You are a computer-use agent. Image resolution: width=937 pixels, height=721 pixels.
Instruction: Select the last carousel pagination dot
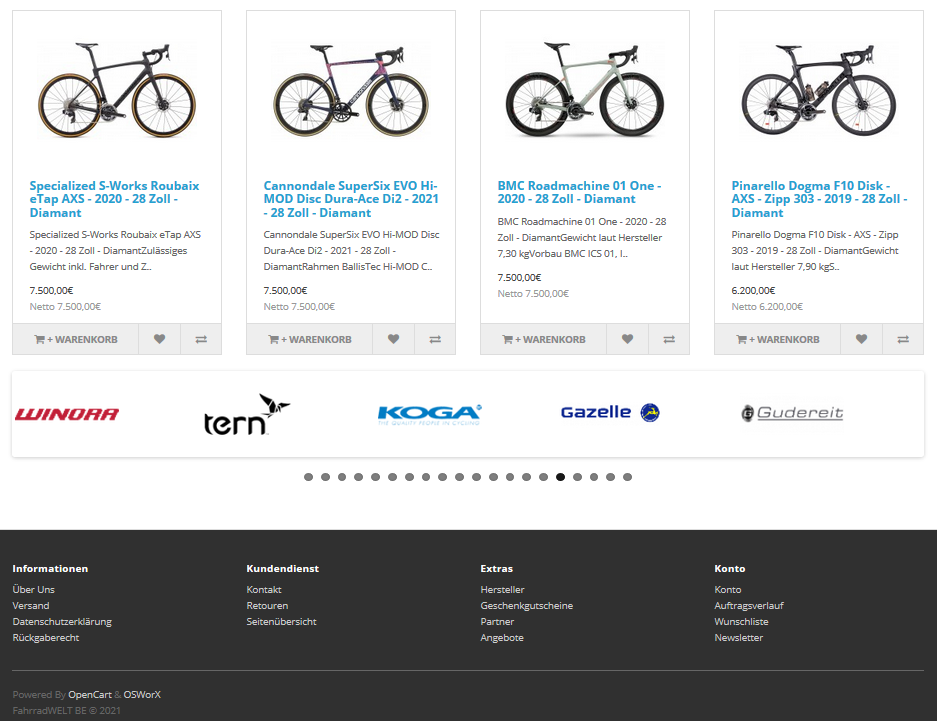pos(627,477)
